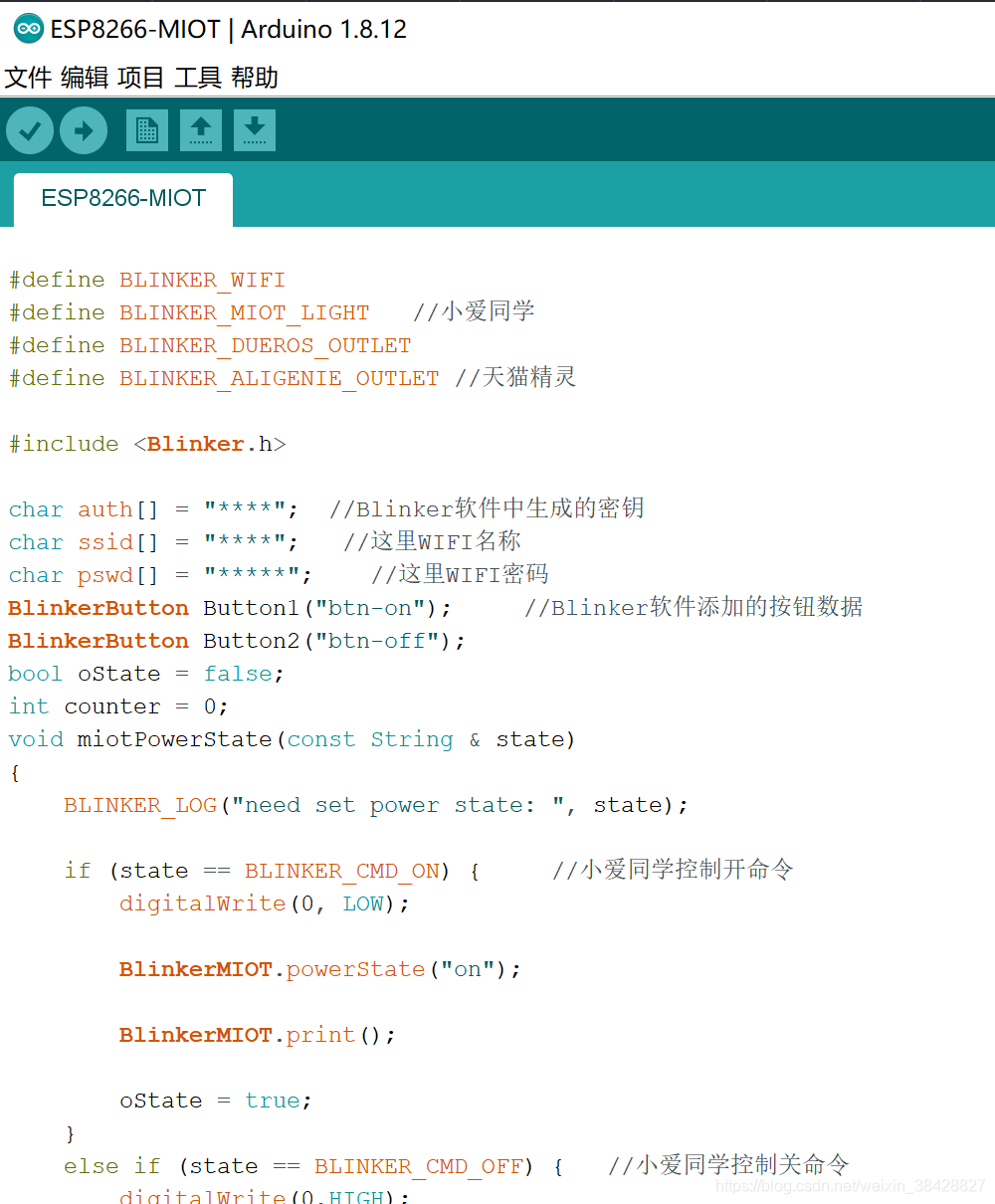Click the window title 'ESP8266-MIOT | Arduino 1.8.12'
Viewport: 995px width, 1204px height.
[229, 29]
